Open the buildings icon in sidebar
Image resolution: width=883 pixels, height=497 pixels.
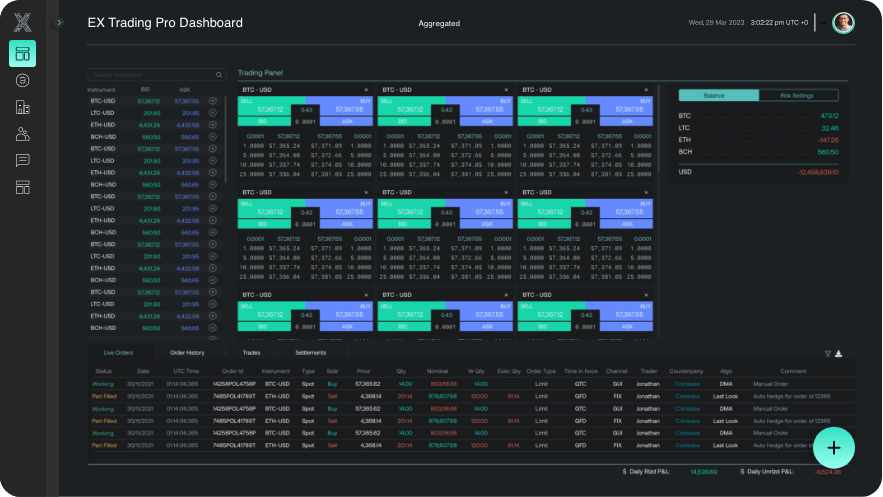pos(22,107)
